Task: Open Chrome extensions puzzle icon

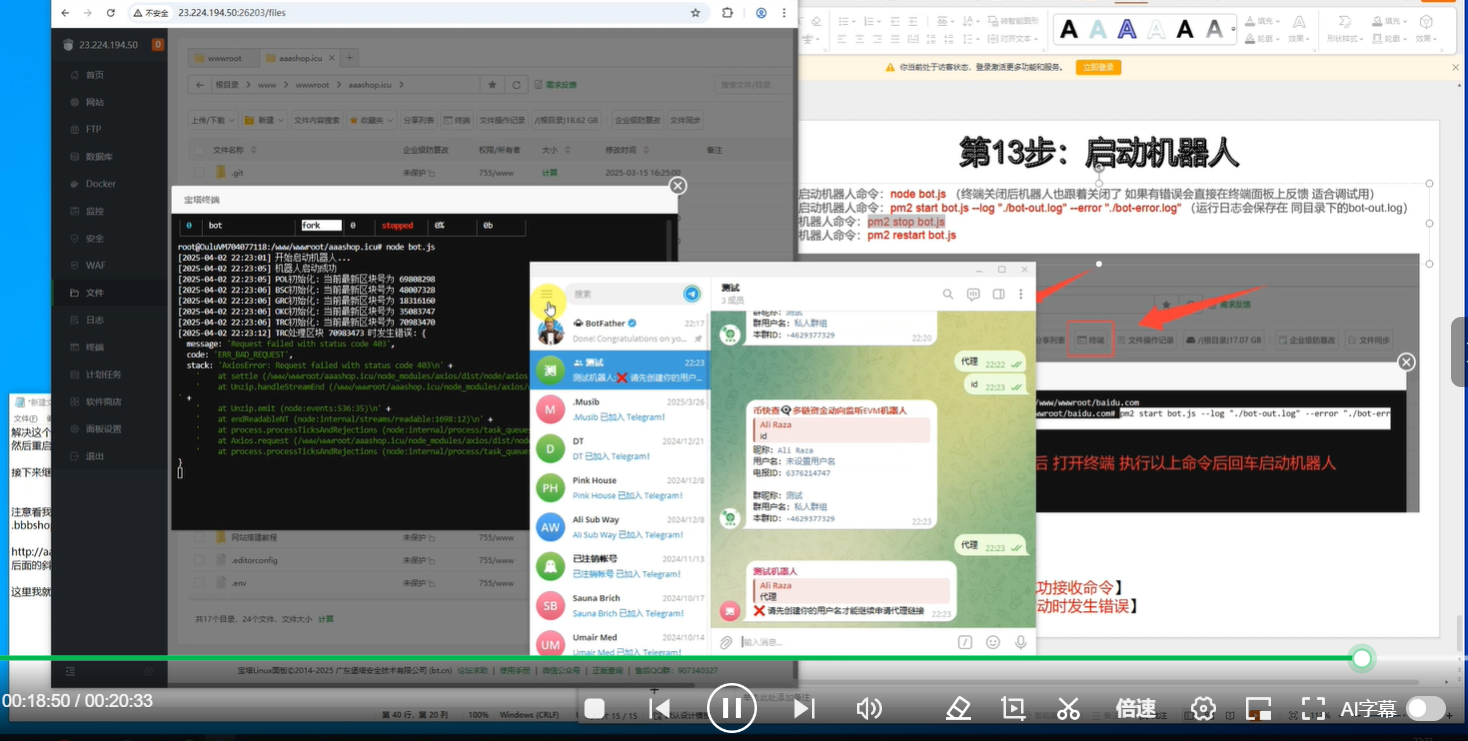Action: (x=727, y=13)
